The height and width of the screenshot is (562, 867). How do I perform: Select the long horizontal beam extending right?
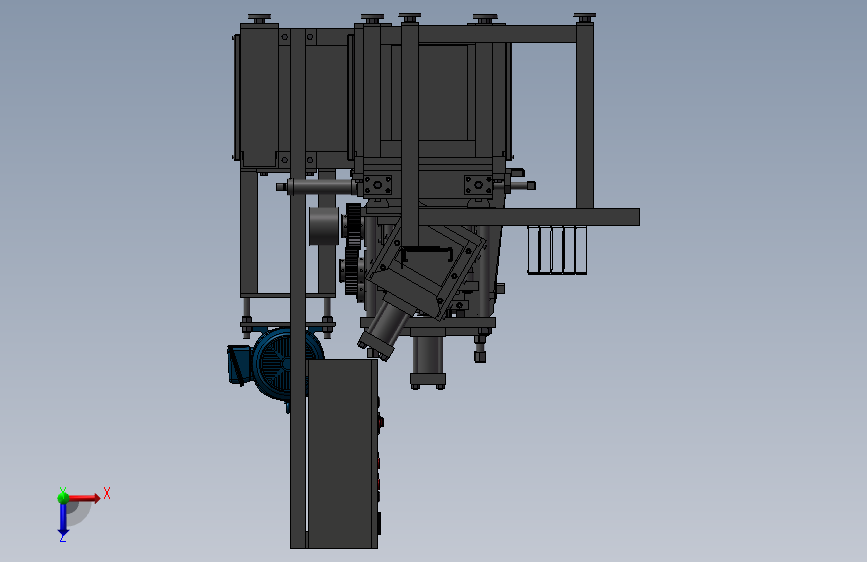(x=528, y=217)
